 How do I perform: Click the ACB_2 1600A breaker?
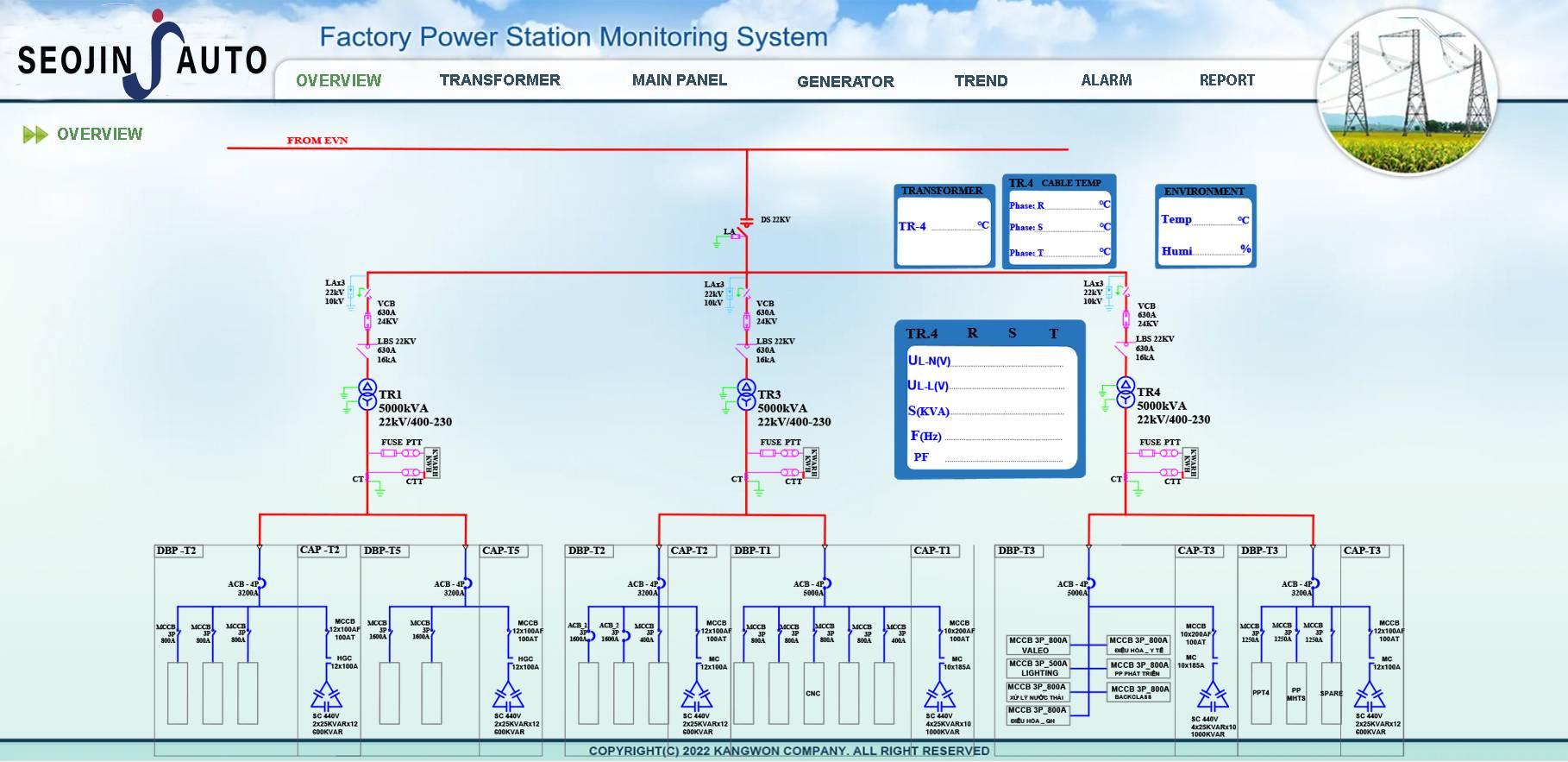click(624, 636)
